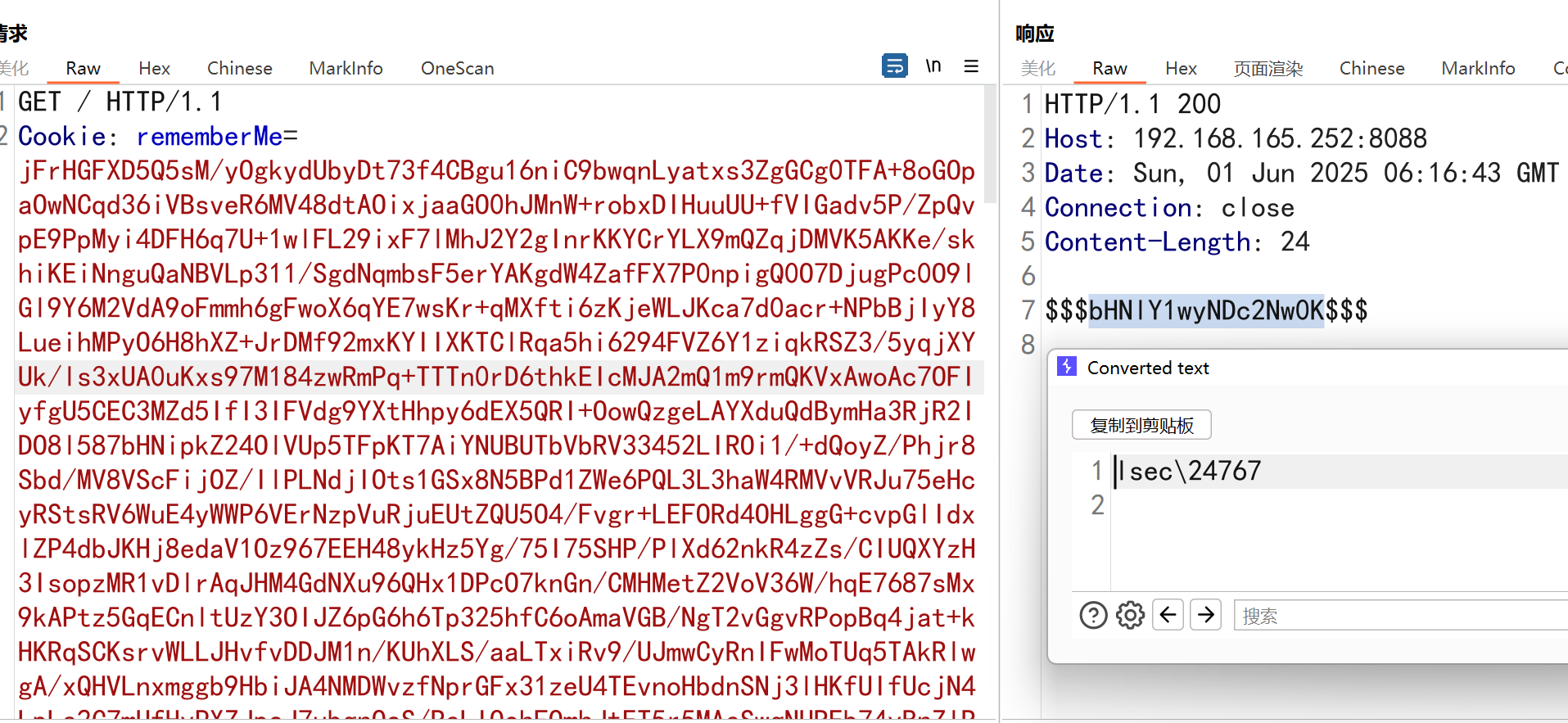Open the response 页面渲染 render tab
This screenshot has height=723, width=1568.
point(1268,69)
